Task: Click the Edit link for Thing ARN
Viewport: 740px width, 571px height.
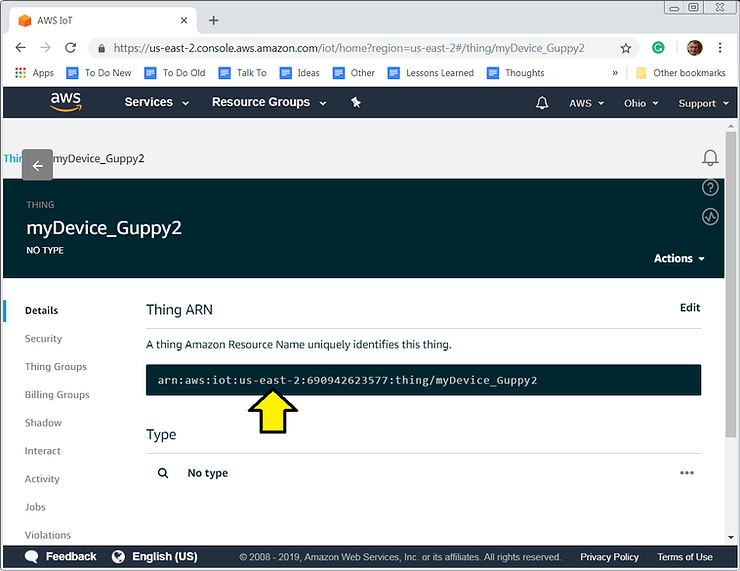Action: (x=690, y=308)
